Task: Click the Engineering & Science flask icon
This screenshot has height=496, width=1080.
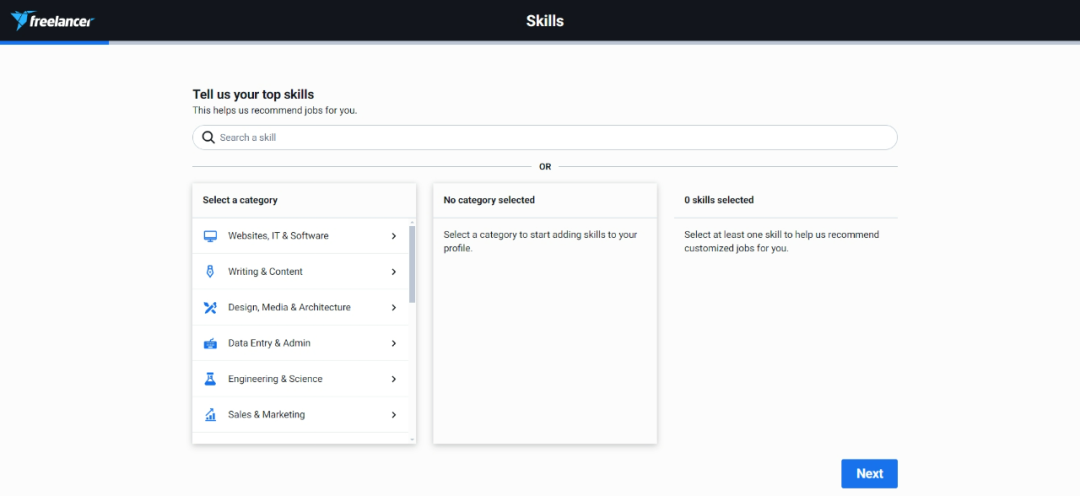Action: 210,379
